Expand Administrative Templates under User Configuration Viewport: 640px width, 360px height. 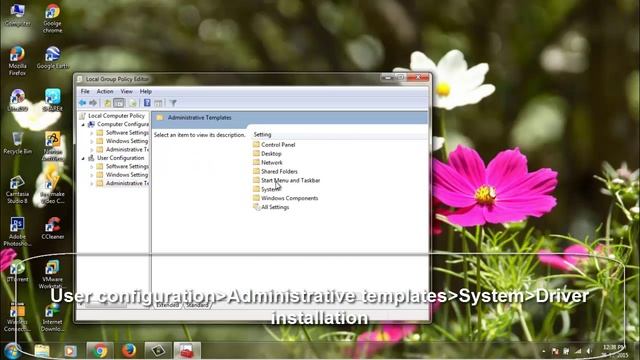tap(92, 184)
